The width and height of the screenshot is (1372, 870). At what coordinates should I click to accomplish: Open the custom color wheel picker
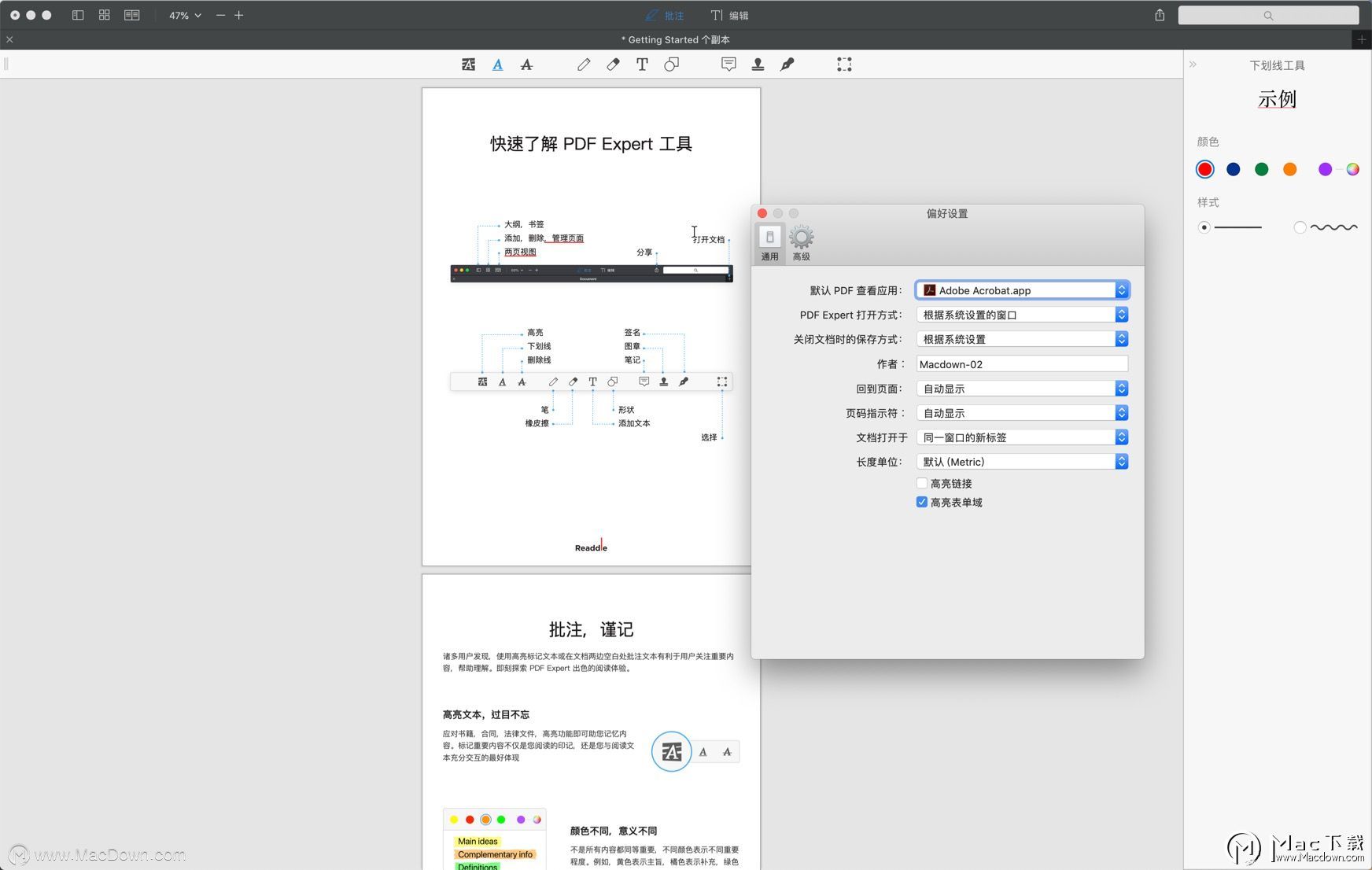coord(1352,169)
